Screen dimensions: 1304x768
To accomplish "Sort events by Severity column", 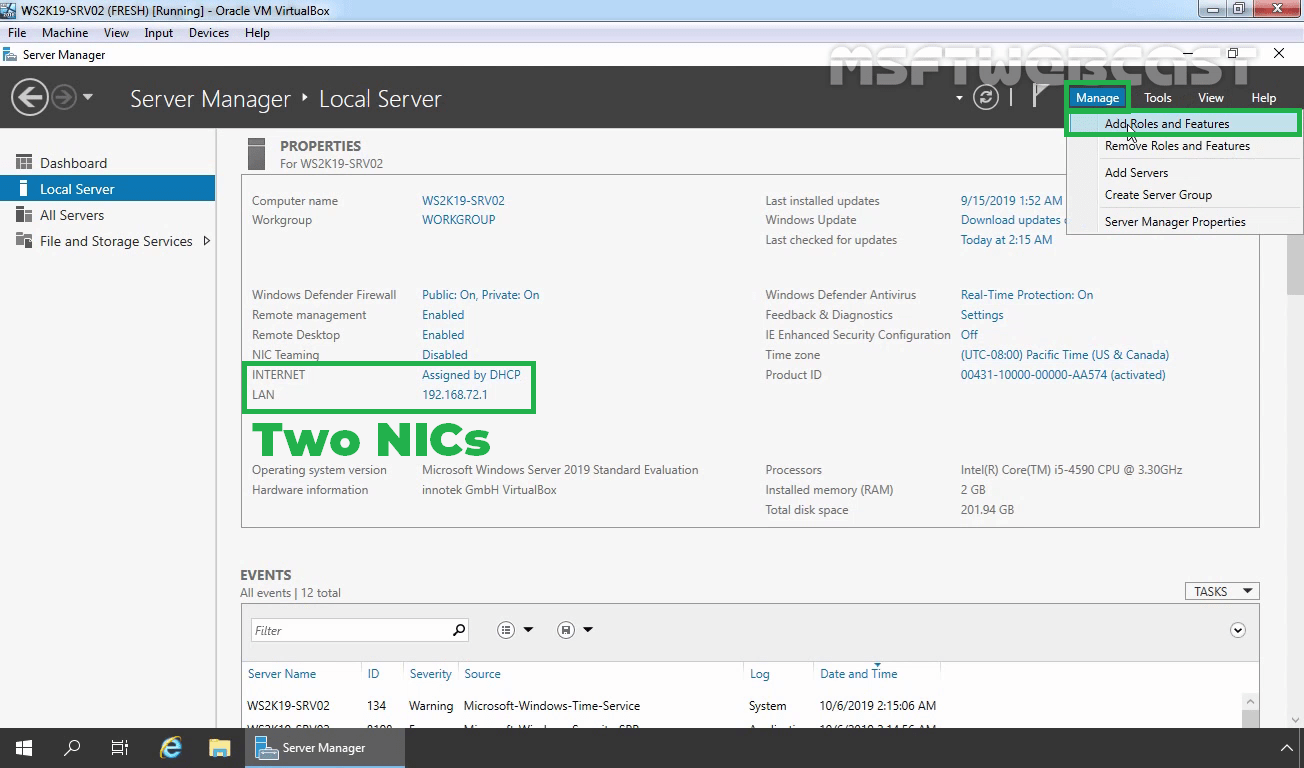I will coord(431,674).
